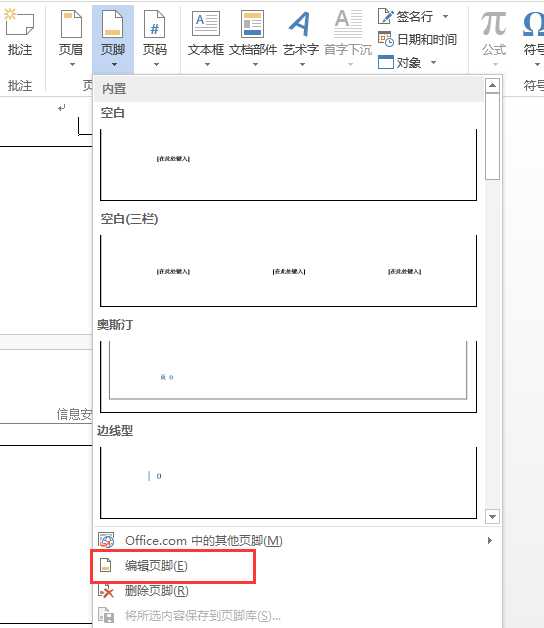544x628 pixels.
Task: Expand the 公式 dropdown arrow
Action: [495, 64]
